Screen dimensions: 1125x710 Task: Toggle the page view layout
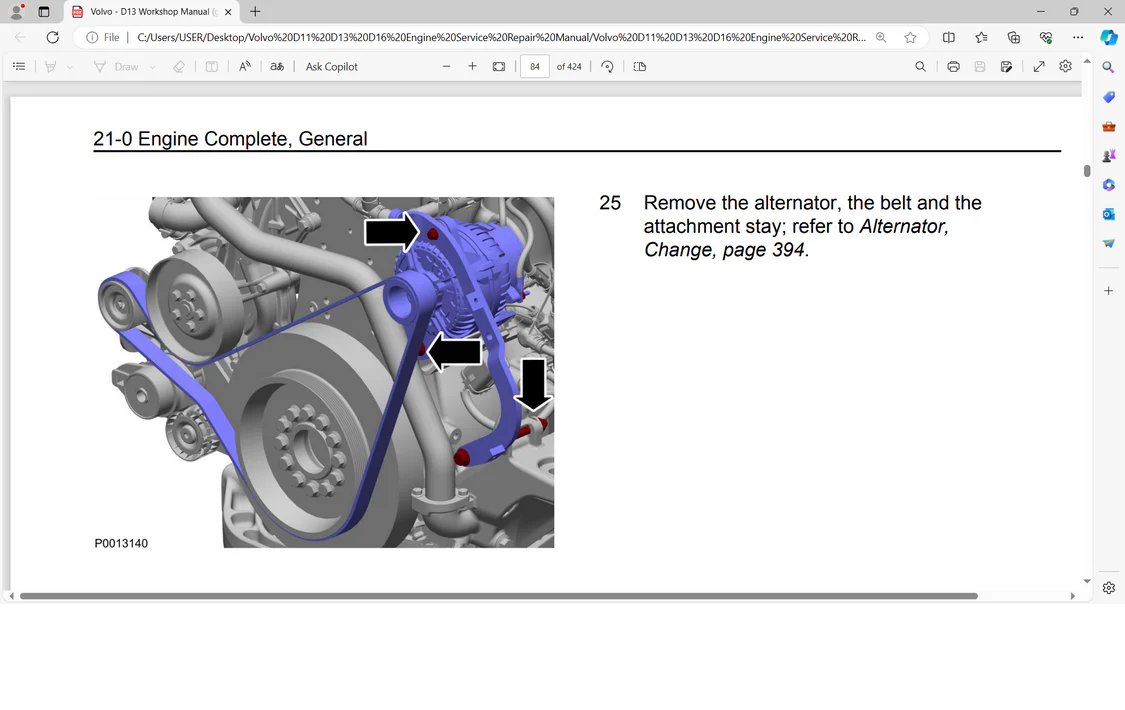pyautogui.click(x=640, y=67)
